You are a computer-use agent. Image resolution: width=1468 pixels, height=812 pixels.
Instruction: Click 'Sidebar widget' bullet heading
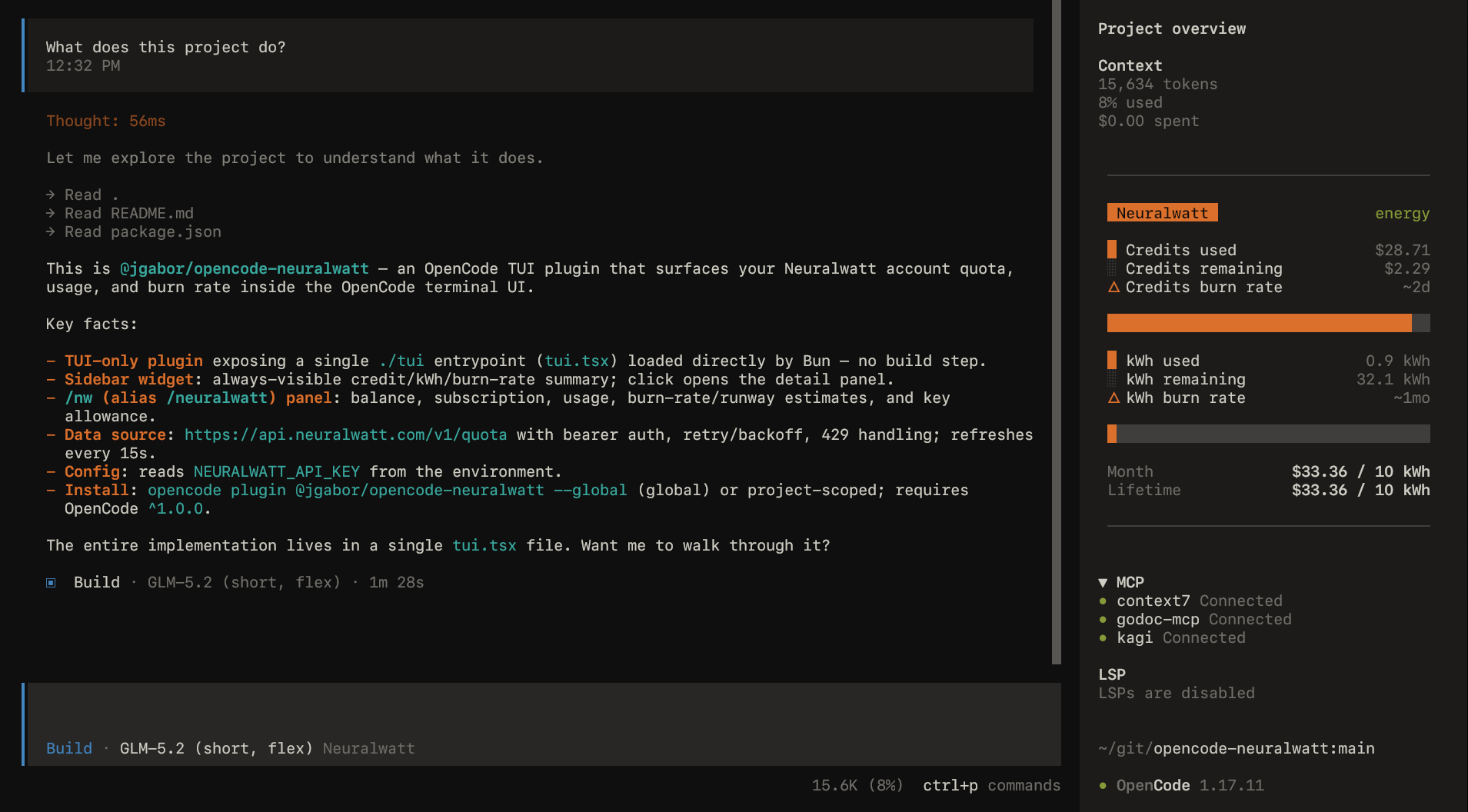click(129, 379)
